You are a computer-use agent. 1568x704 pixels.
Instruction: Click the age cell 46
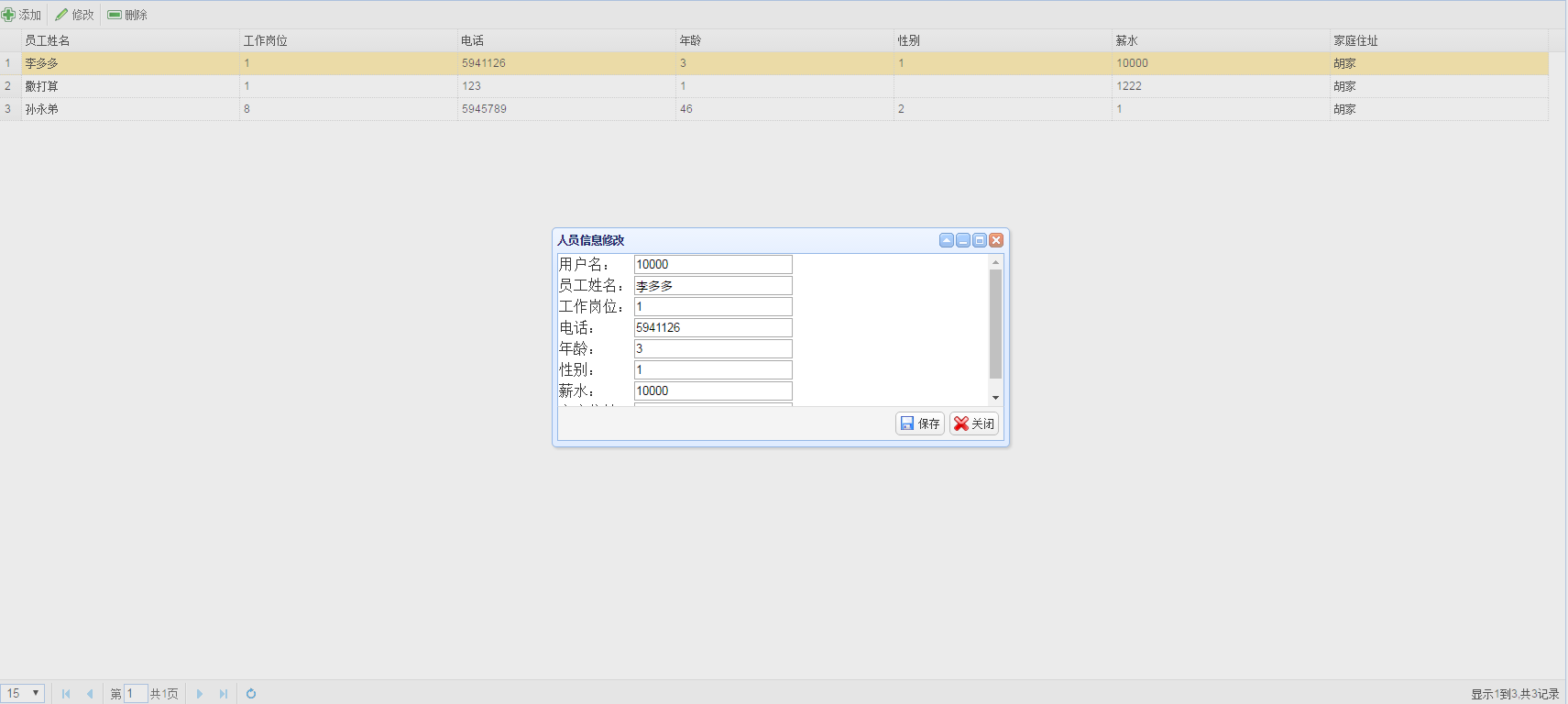click(x=784, y=109)
